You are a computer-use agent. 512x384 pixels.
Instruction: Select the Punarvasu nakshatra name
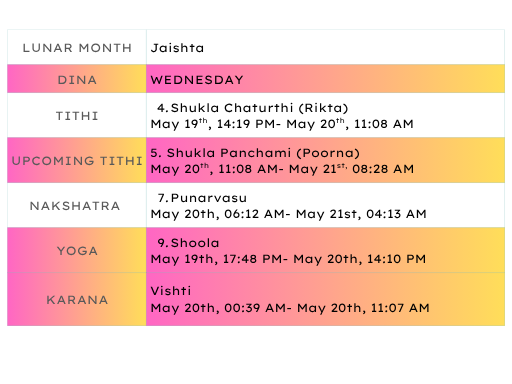click(202, 198)
